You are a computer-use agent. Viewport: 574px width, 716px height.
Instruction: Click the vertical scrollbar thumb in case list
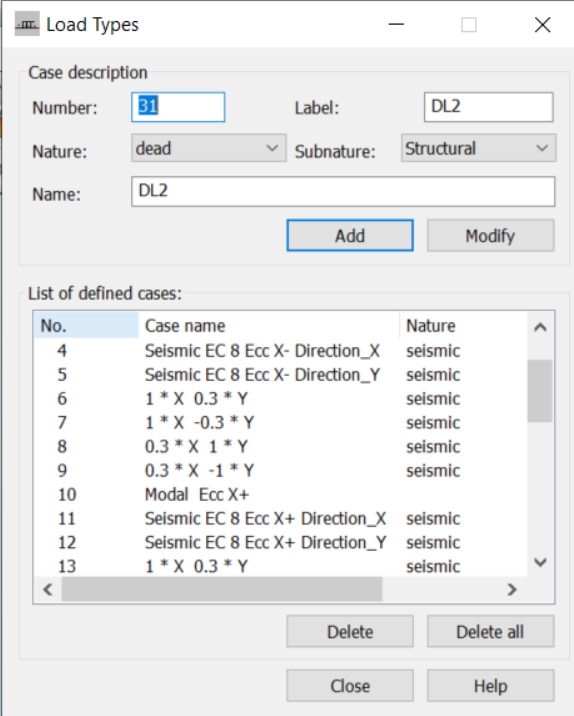540,391
